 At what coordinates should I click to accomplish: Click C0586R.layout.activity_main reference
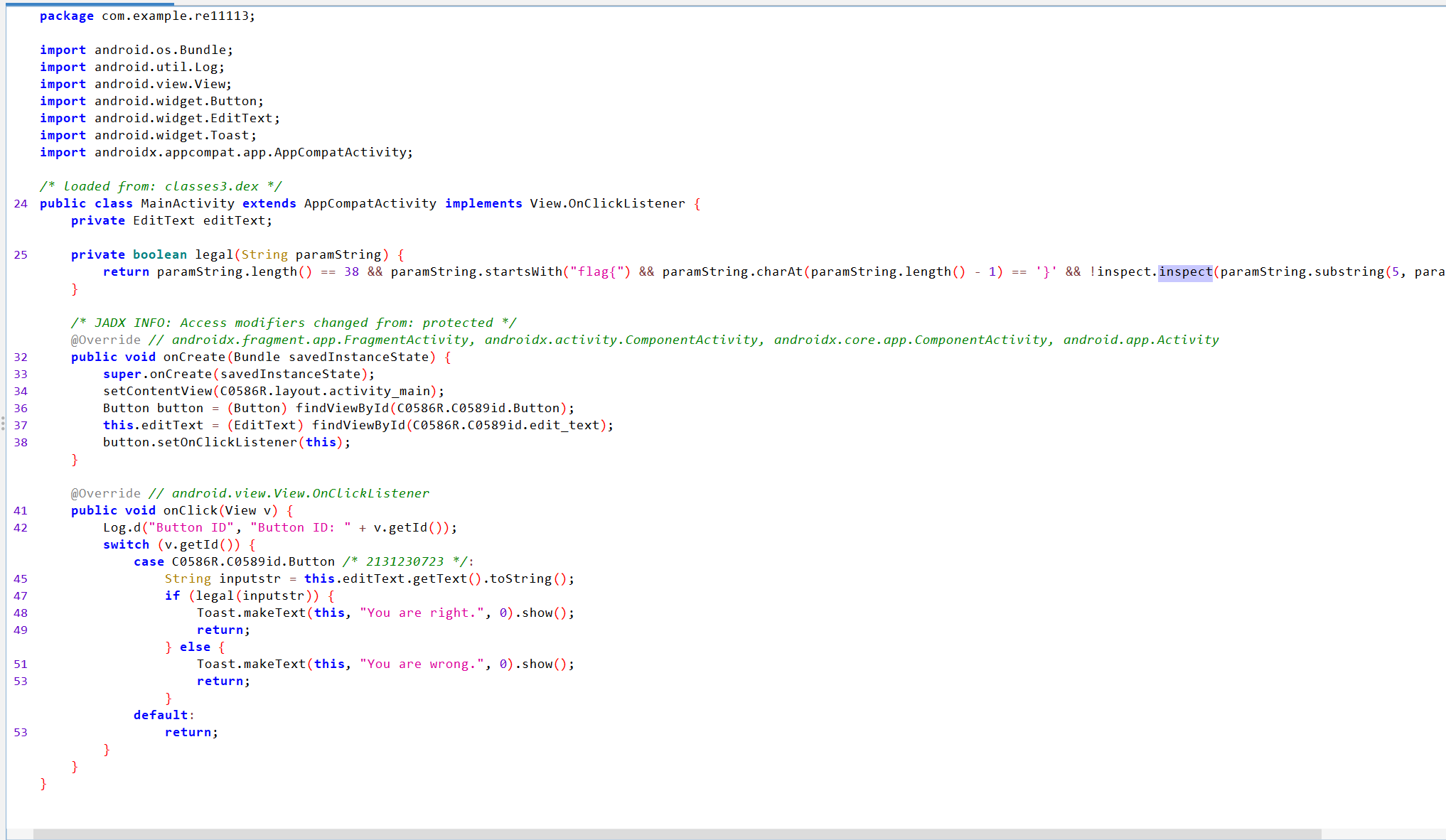point(325,391)
